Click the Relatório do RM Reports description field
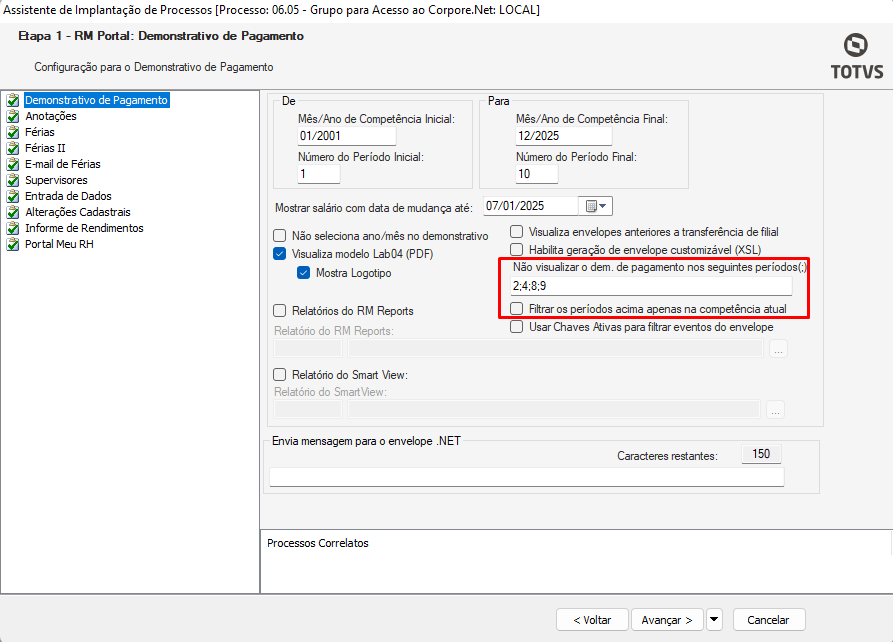 tap(555, 348)
